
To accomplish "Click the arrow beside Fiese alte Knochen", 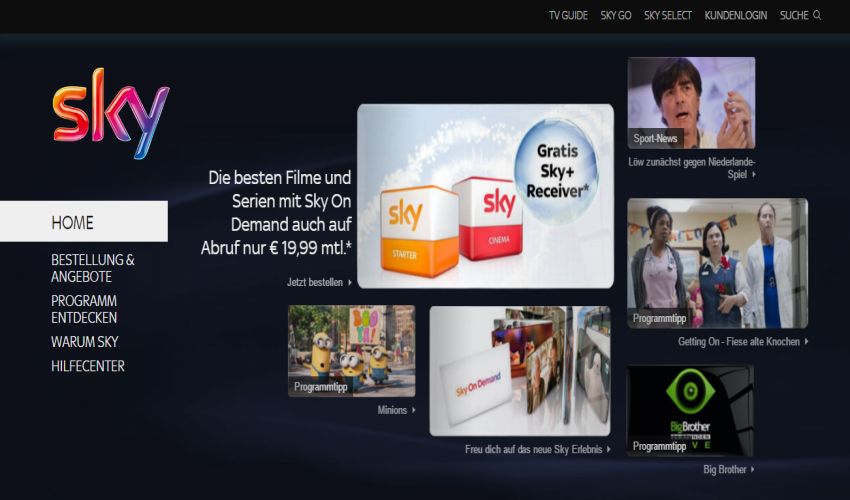I will coord(807,341).
